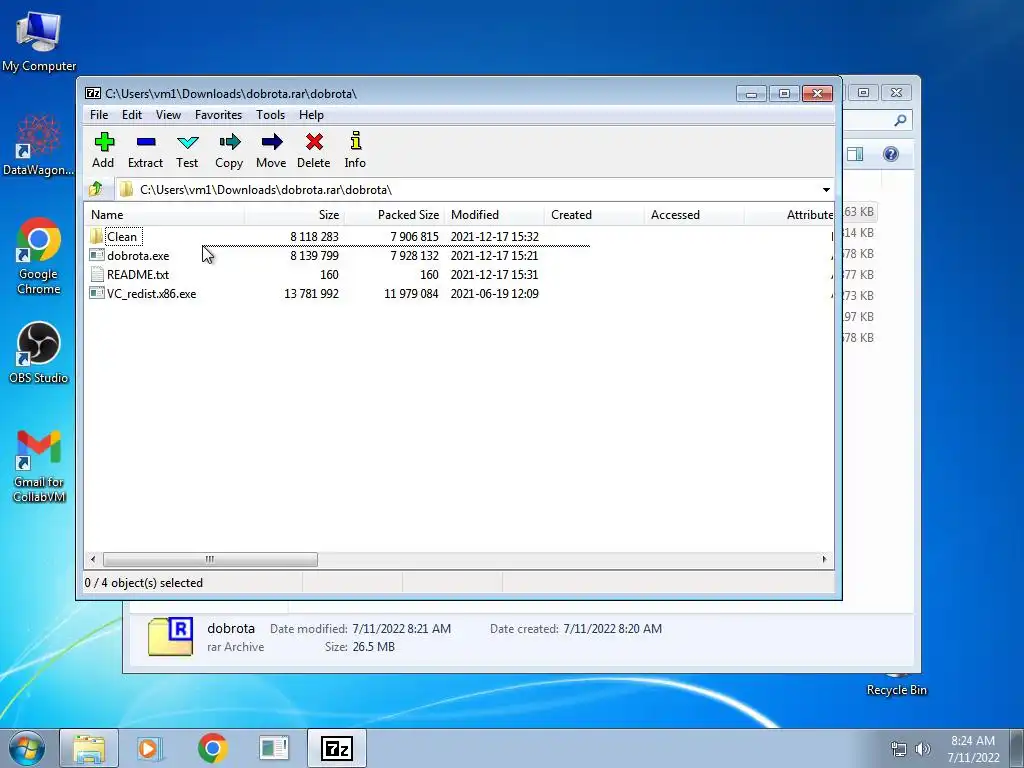Launch Google Chrome from desktop
The width and height of the screenshot is (1024, 768).
(39, 256)
